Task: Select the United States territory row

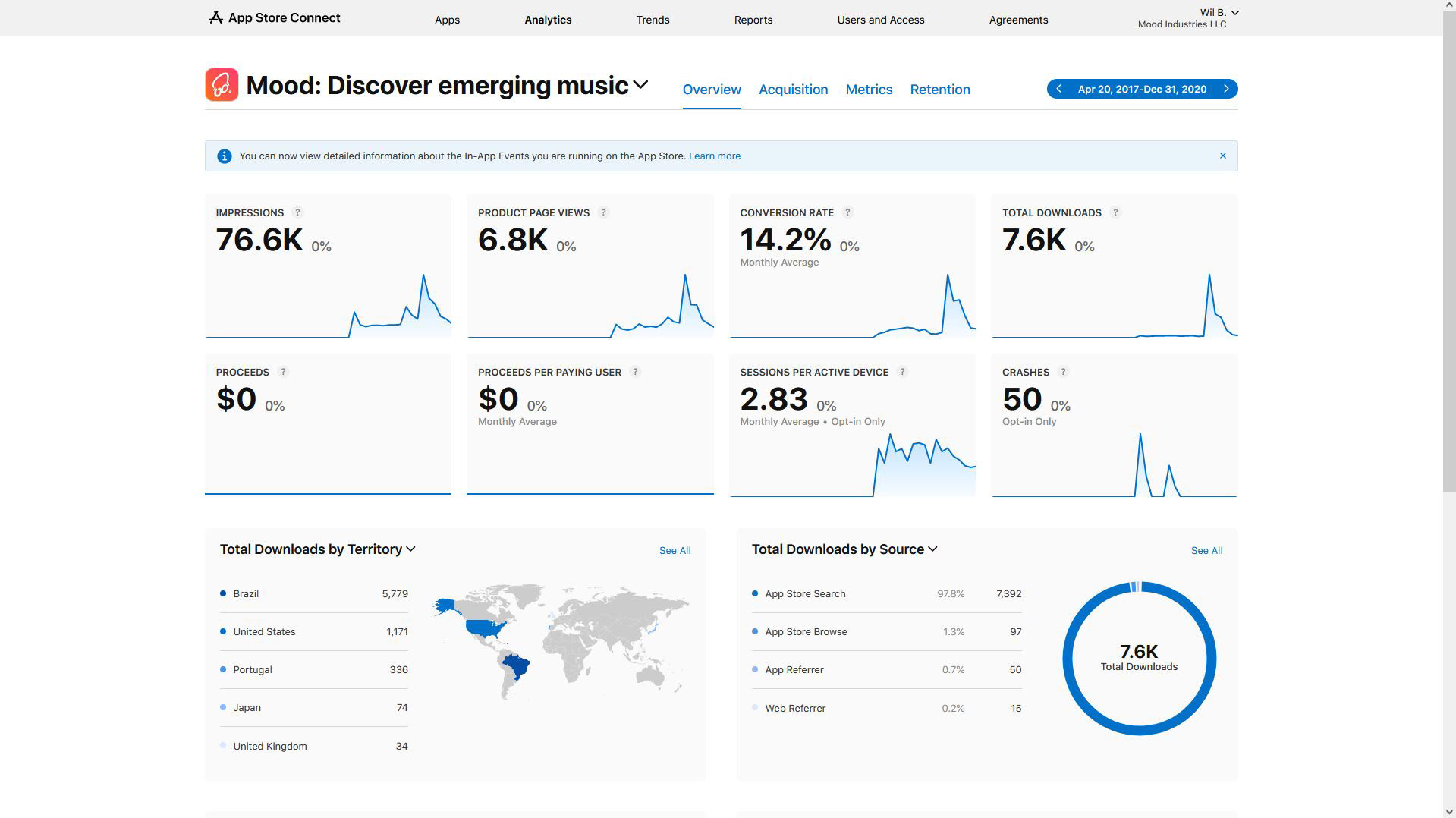Action: (x=313, y=632)
